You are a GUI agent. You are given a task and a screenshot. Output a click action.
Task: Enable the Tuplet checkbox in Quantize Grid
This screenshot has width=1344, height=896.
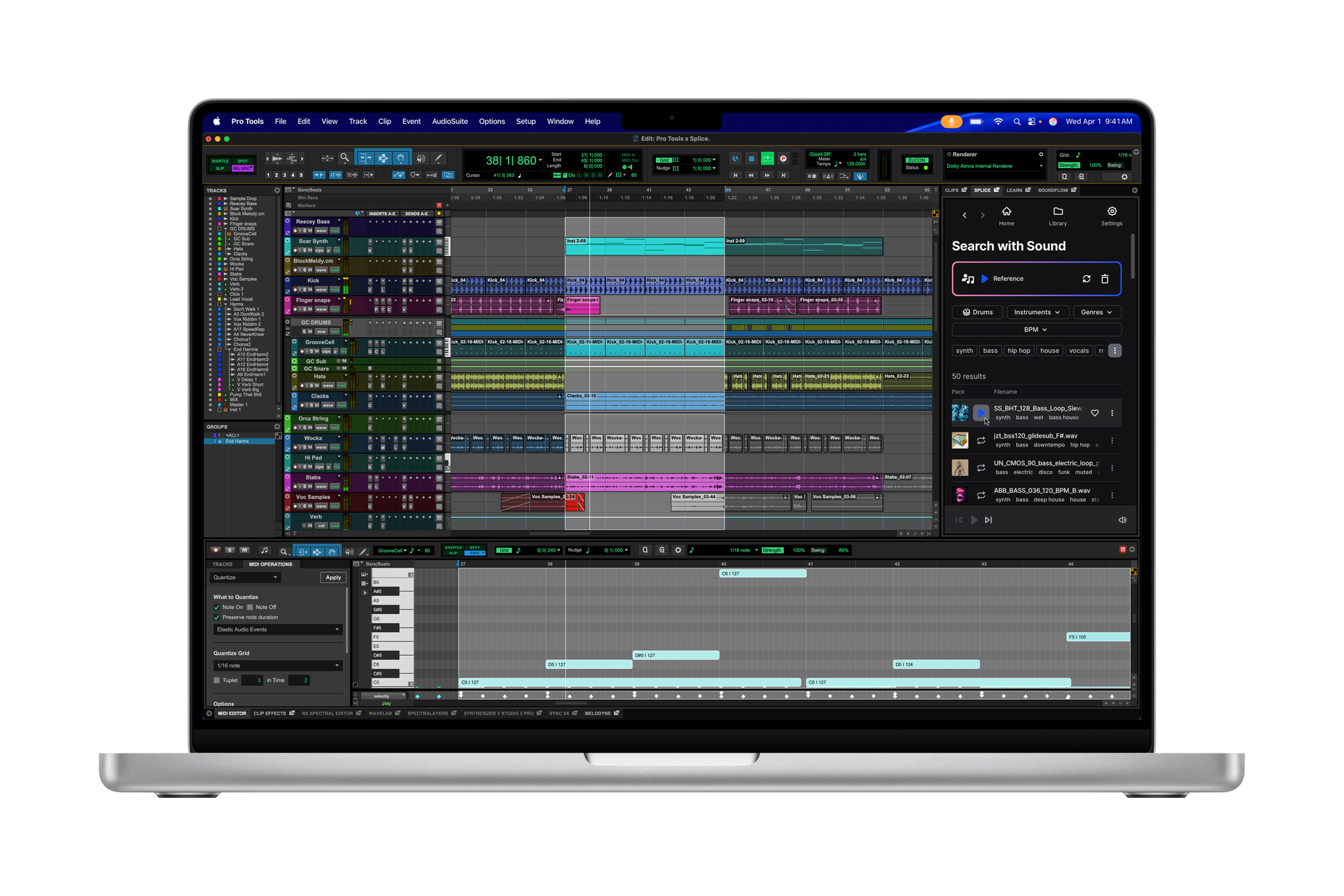click(x=216, y=680)
